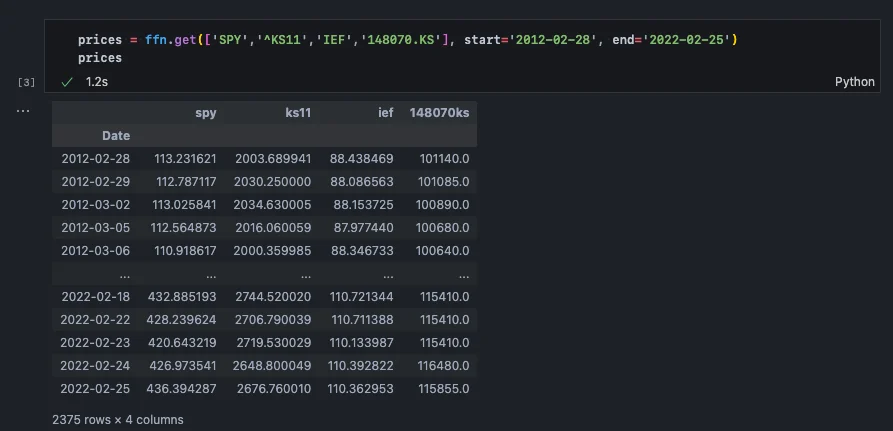893x431 pixels.
Task: Open the cell output more actions ellipsis
Action: [x=23, y=110]
